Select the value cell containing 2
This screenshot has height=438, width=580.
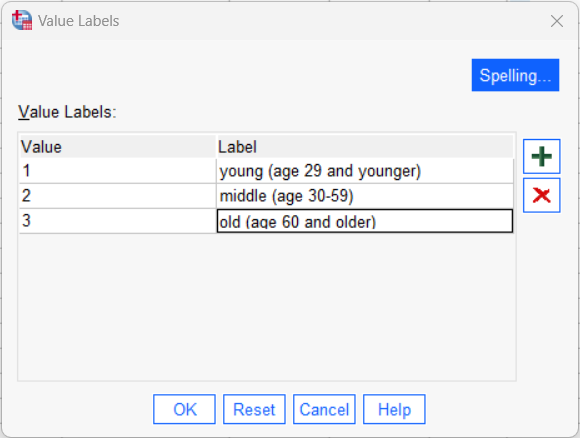[118, 196]
